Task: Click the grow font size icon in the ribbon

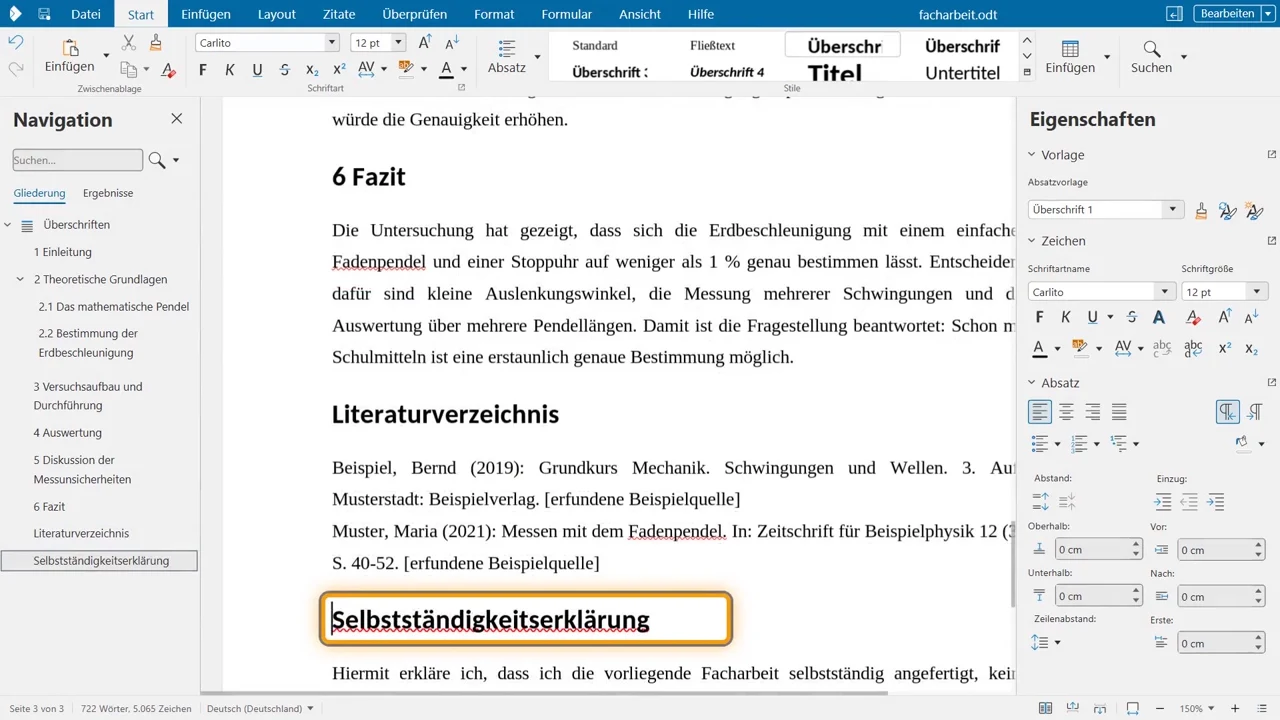Action: coord(425,42)
